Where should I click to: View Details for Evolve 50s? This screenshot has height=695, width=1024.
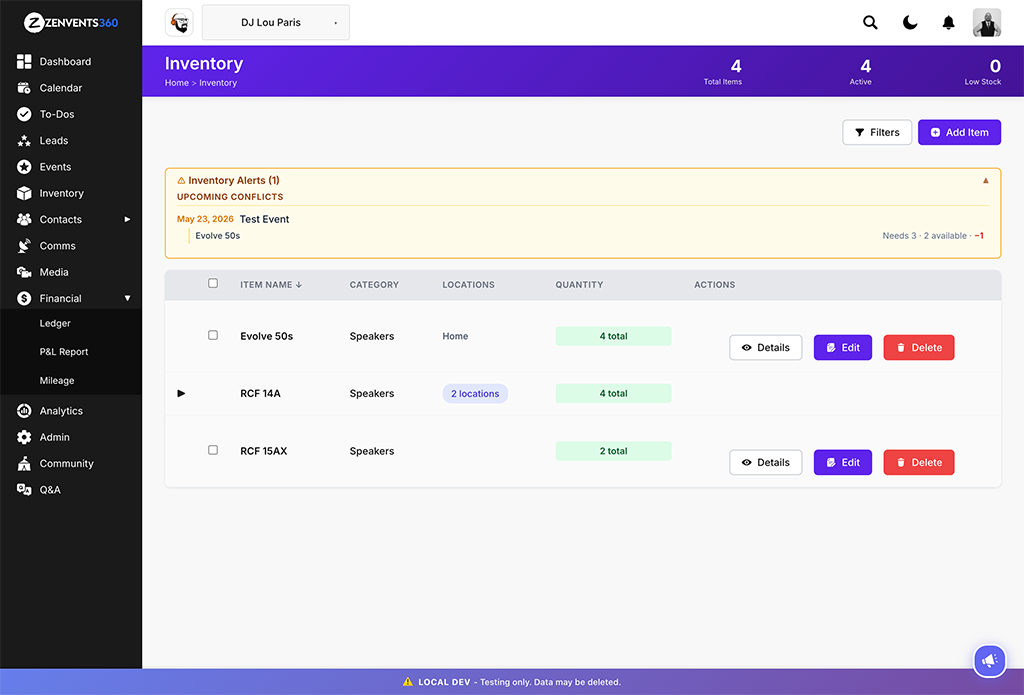[765, 348]
